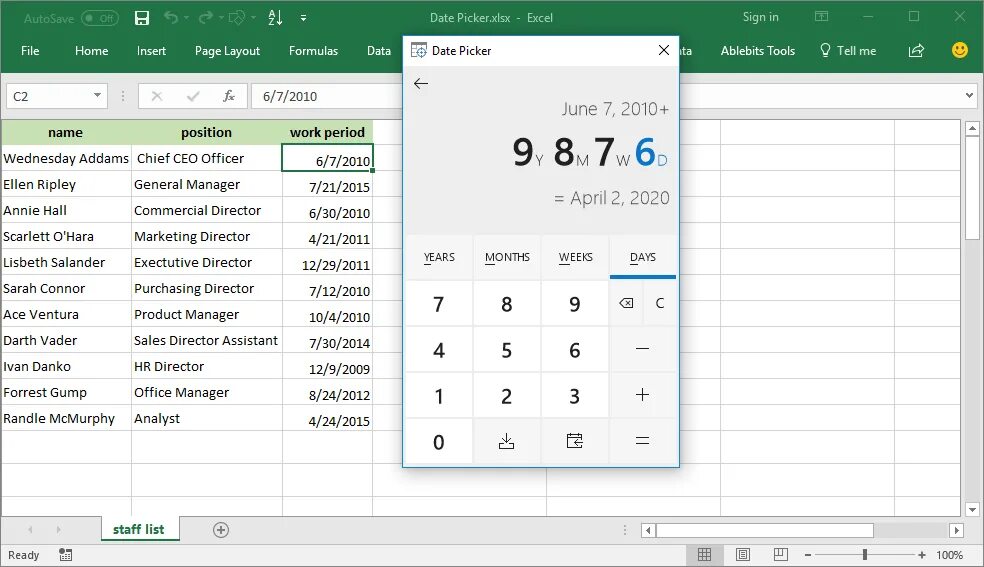The image size is (984, 567).
Task: Click the Tell me lightbulb box
Action: 848,51
